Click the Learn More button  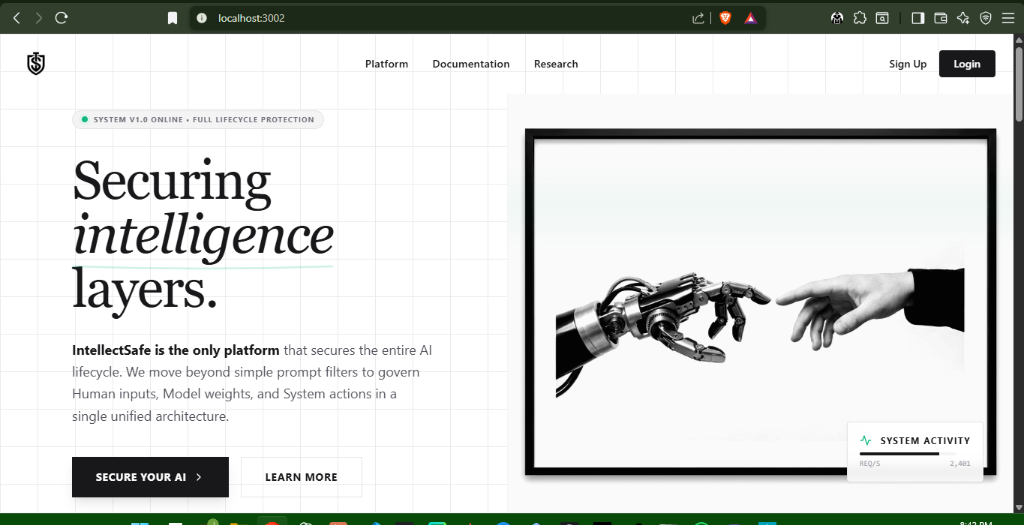[301, 477]
